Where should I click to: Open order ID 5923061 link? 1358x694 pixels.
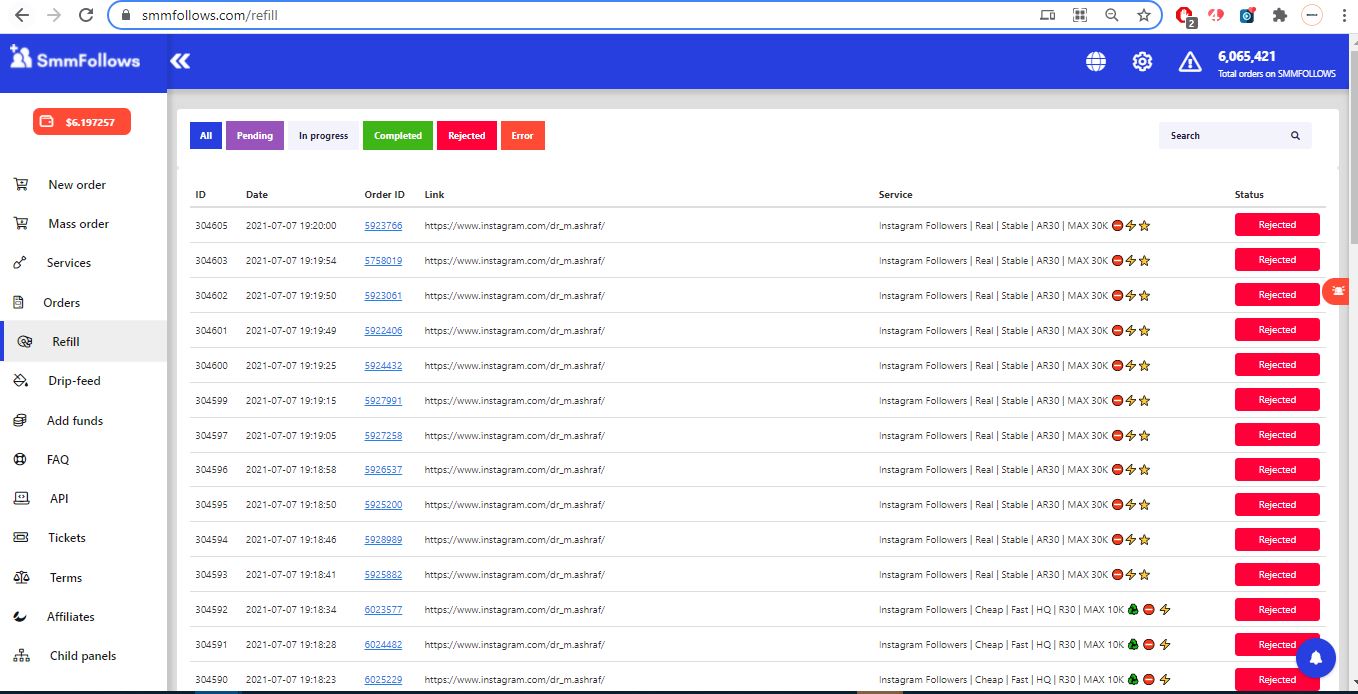(383, 296)
